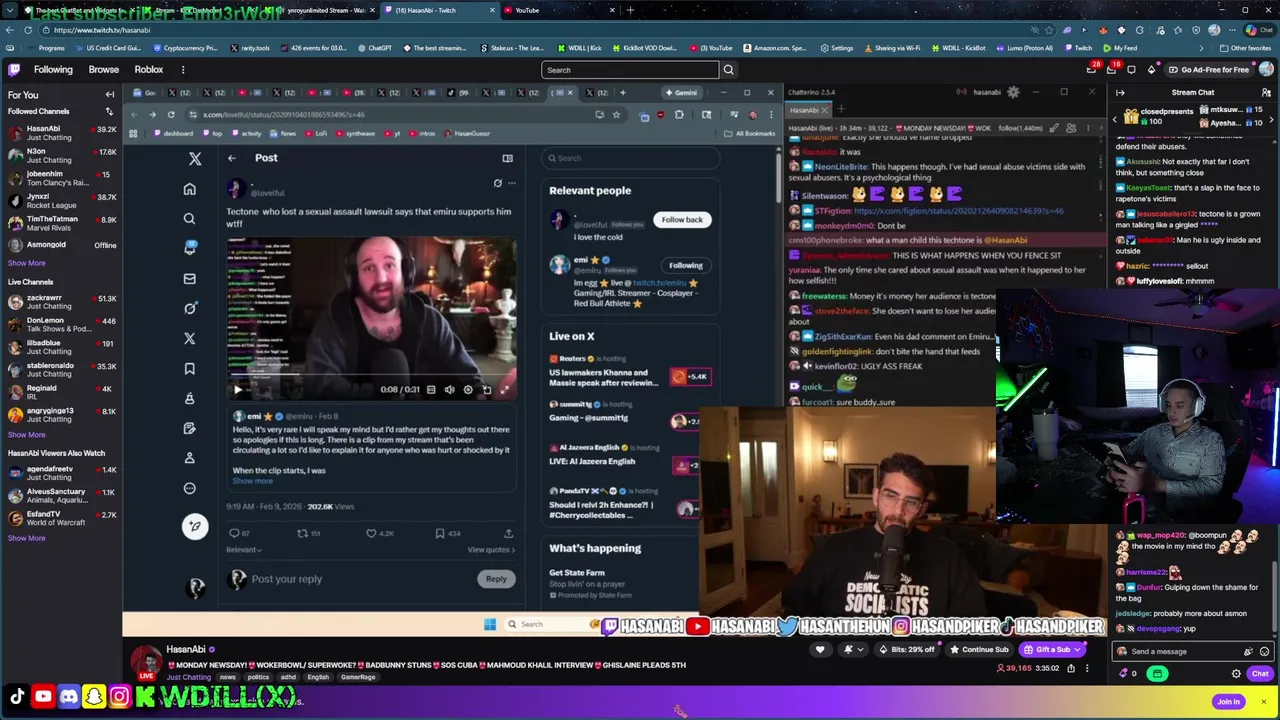Screen dimensions: 1280x720
Task: Expand Show more on quoted emi post
Action: (x=252, y=481)
